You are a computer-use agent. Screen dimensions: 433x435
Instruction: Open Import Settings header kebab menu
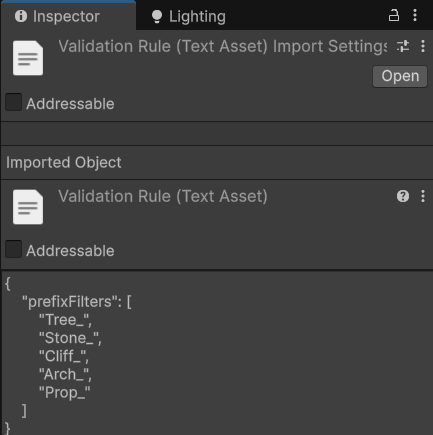point(423,46)
